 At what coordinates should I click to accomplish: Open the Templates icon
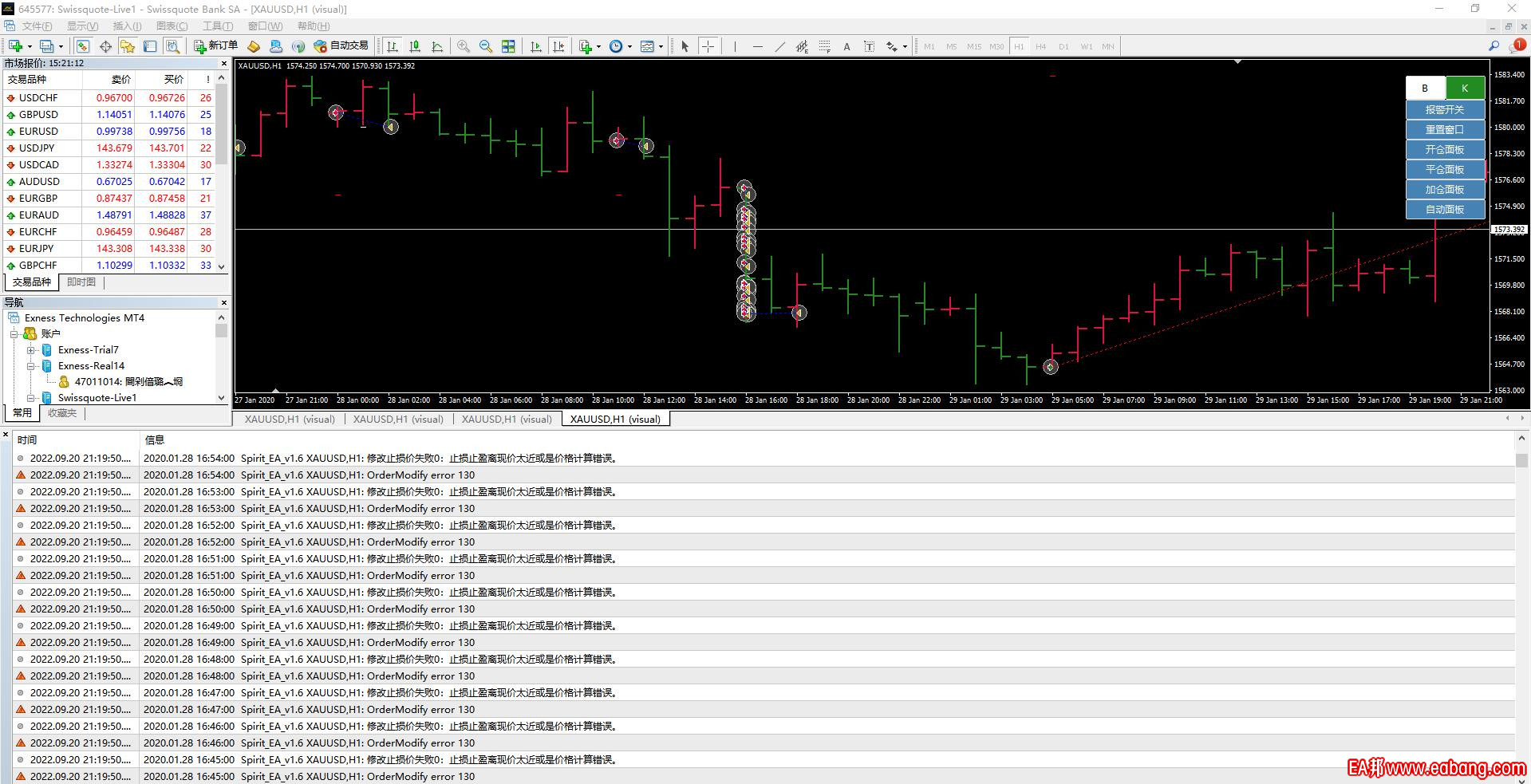pyautogui.click(x=647, y=46)
